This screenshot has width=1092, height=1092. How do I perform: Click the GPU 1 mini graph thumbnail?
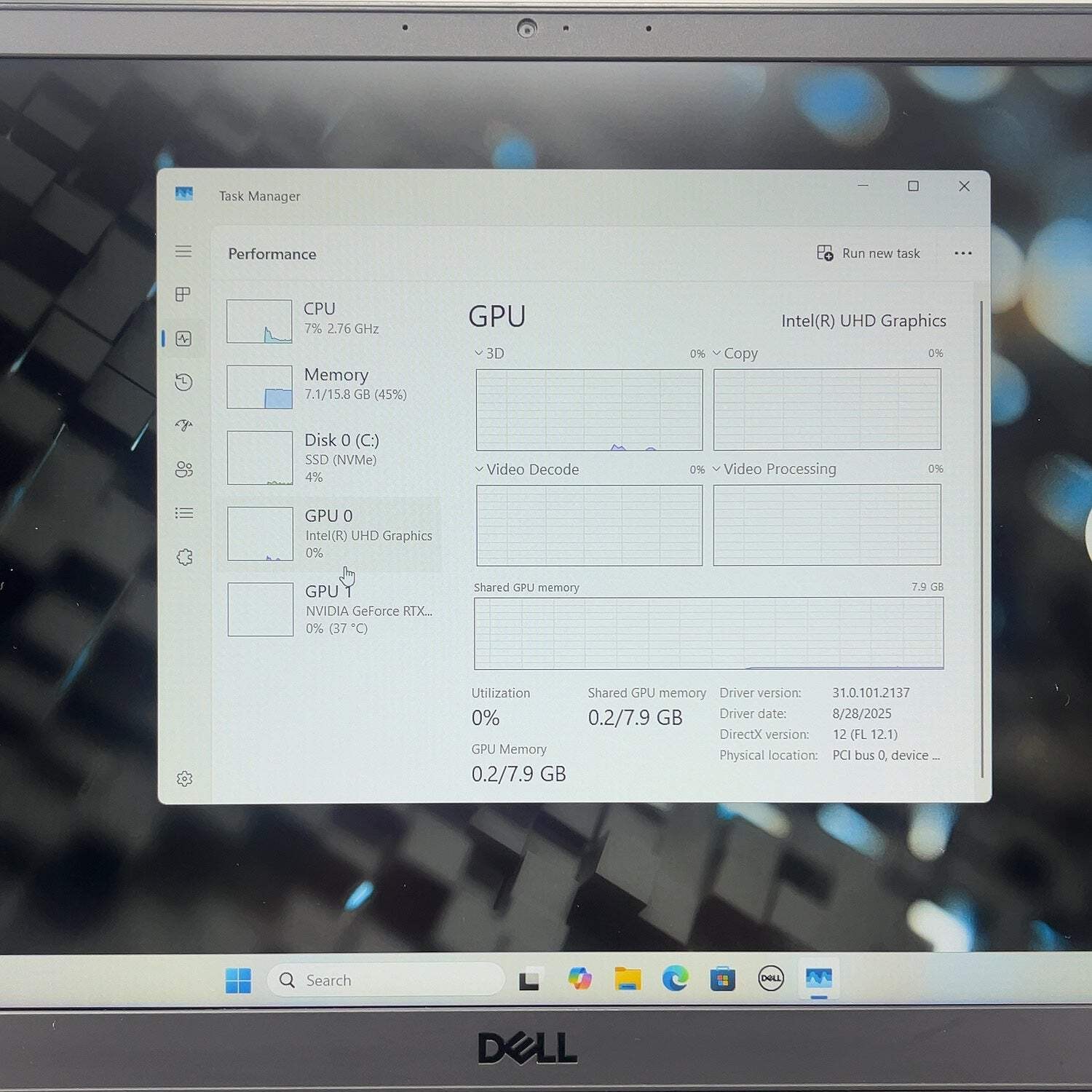pos(261,609)
